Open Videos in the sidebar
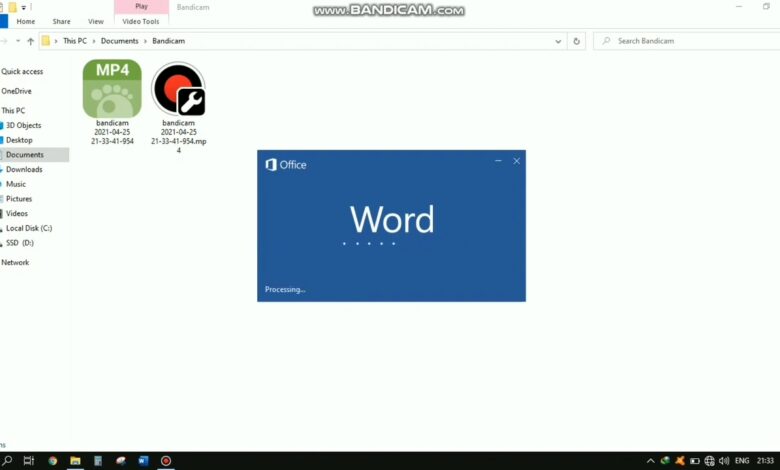The image size is (780, 470). 16,213
